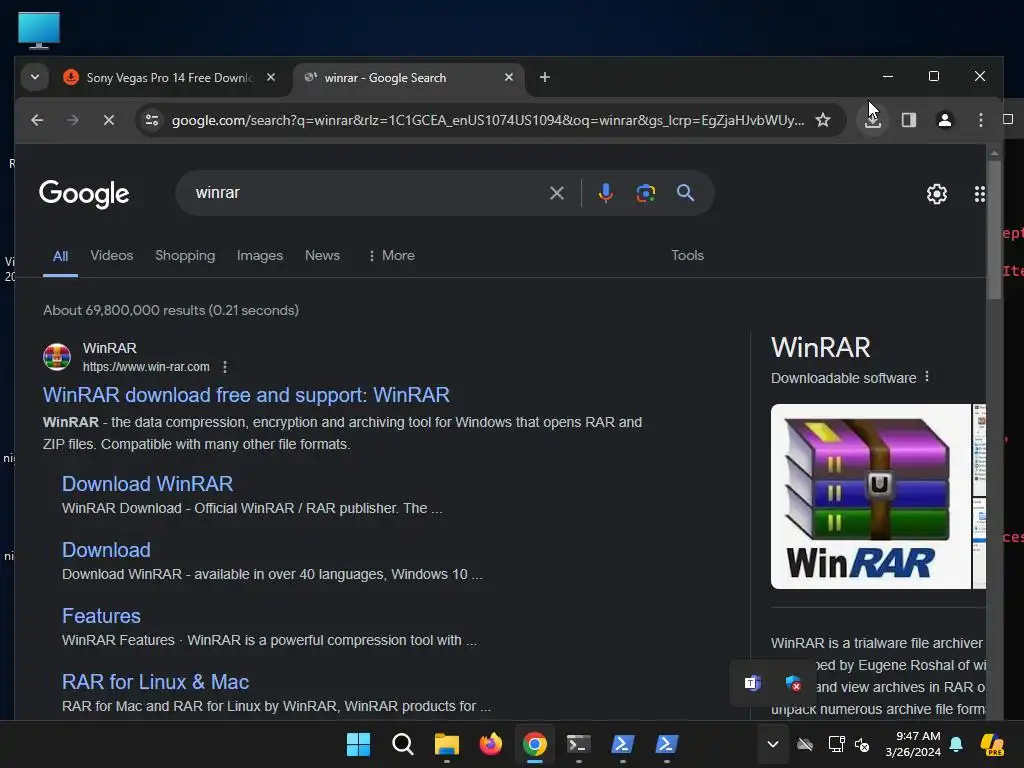Viewport: 1024px width, 768px height.
Task: Click the Chrome taskbar icon
Action: point(534,744)
